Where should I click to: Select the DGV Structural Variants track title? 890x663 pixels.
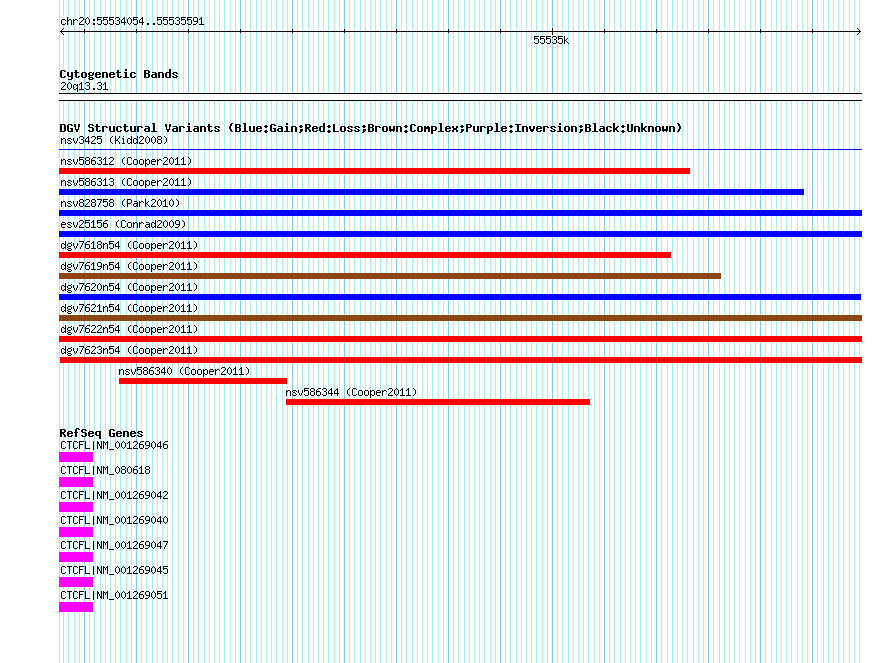click(371, 128)
